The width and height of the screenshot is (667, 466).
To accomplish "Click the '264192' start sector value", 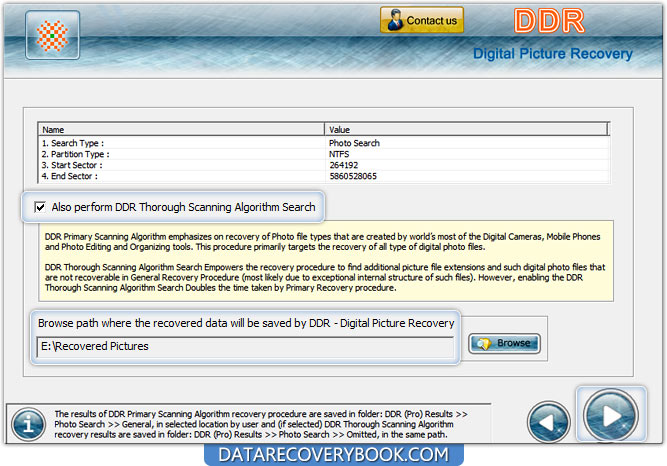I will click(x=344, y=165).
